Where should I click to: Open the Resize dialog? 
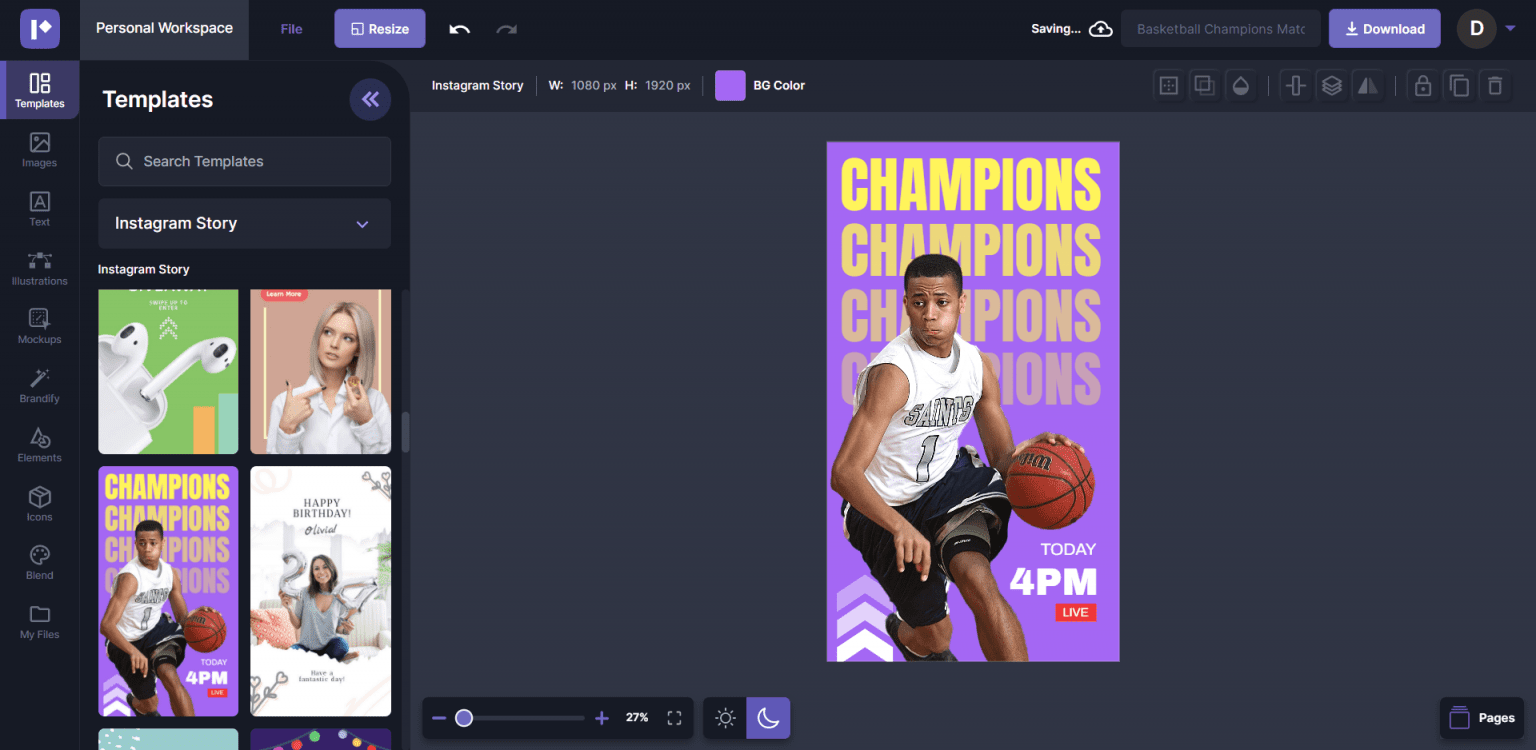(379, 28)
